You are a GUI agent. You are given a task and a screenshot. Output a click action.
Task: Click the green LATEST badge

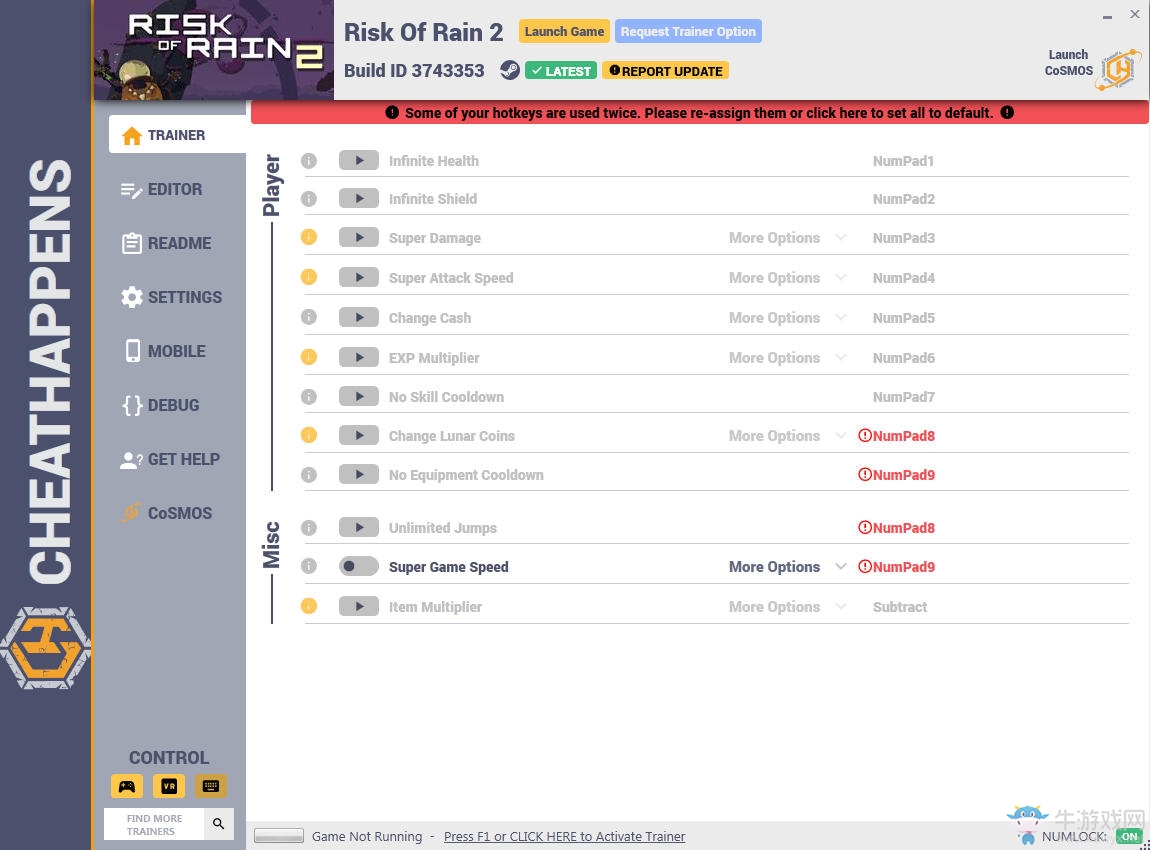click(x=561, y=71)
